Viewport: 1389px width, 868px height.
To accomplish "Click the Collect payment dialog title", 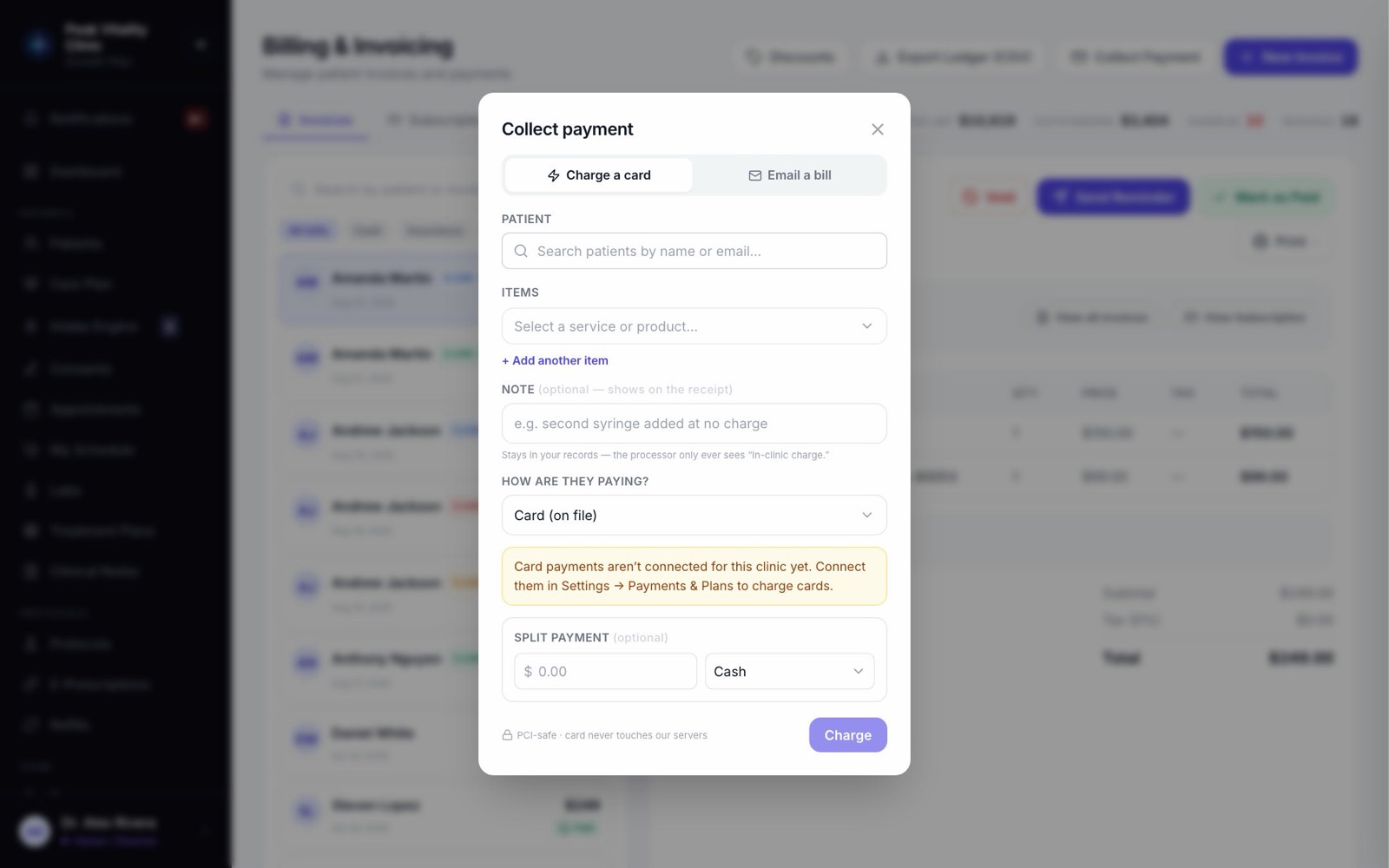I will [568, 129].
